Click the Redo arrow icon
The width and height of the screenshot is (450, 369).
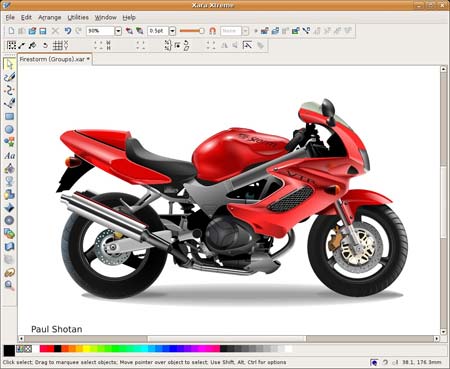pyautogui.click(x=79, y=31)
